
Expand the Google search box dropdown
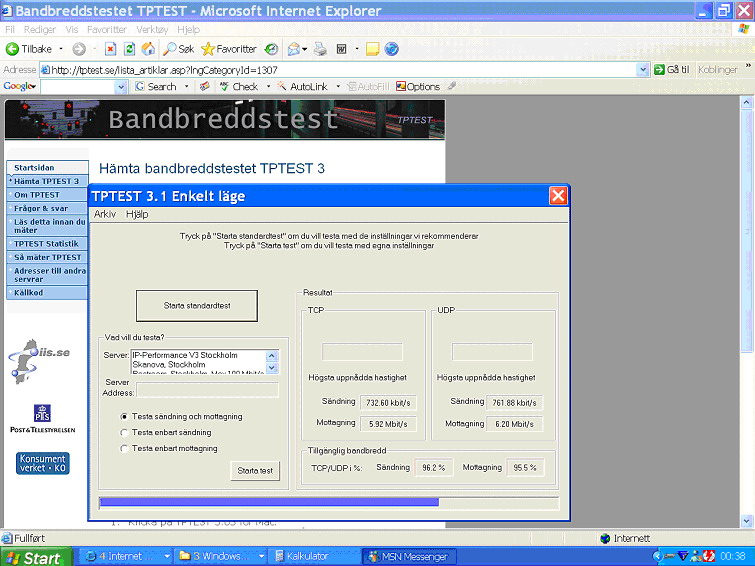click(x=121, y=87)
